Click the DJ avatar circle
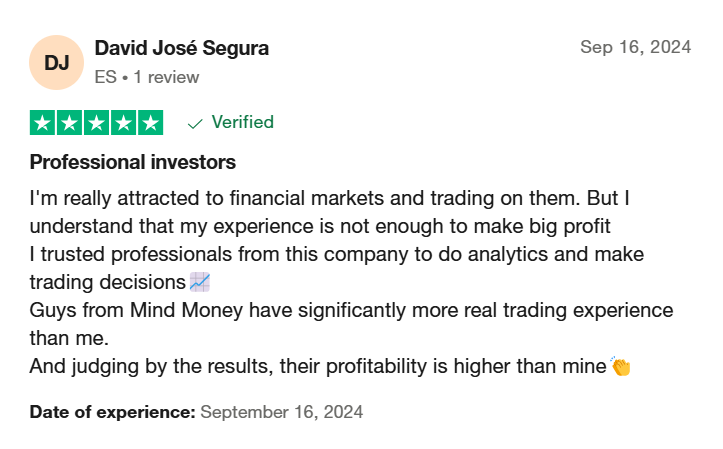 click(56, 62)
